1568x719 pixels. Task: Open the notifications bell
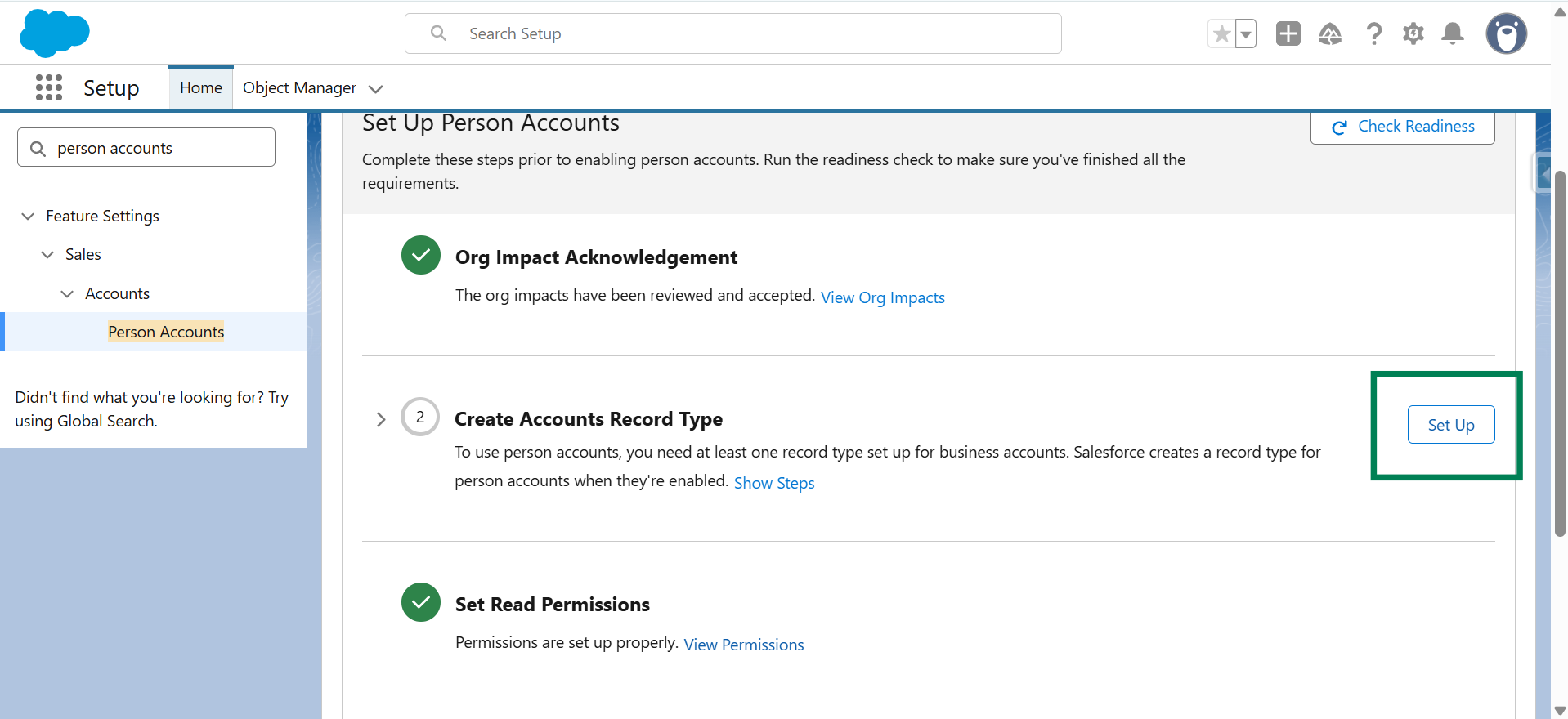1453,33
